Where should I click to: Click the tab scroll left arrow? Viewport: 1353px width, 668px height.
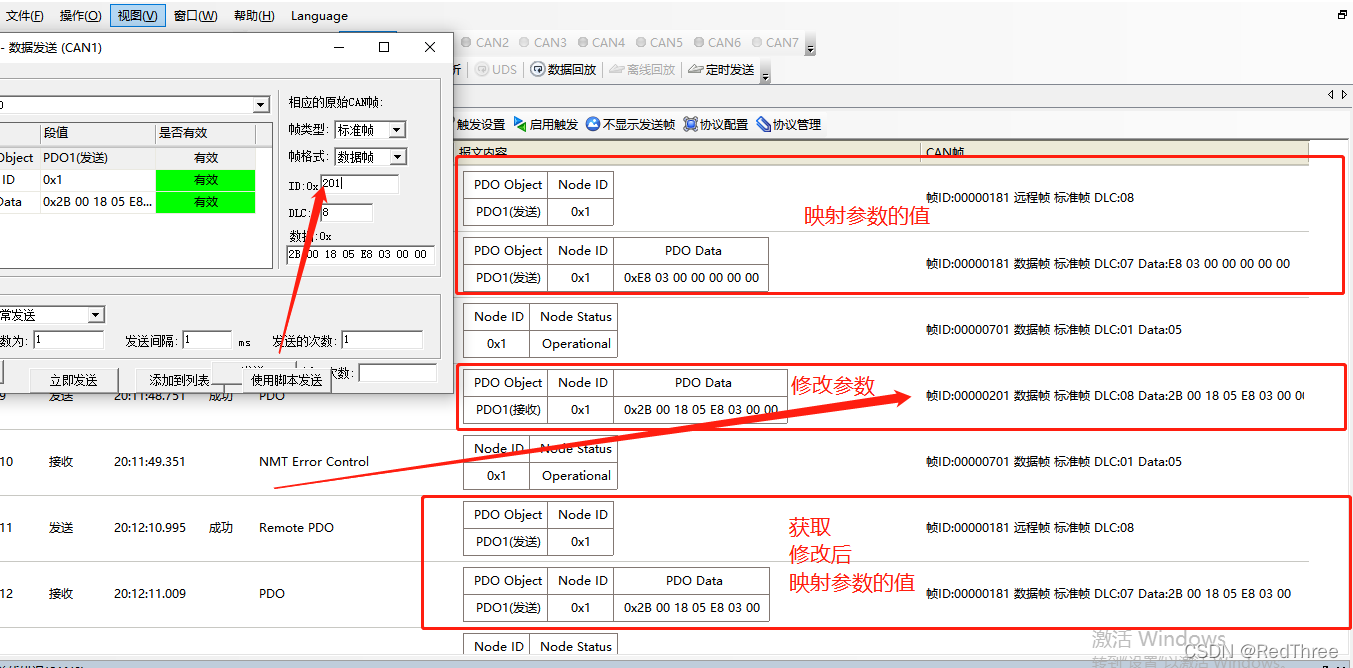pos(1331,94)
